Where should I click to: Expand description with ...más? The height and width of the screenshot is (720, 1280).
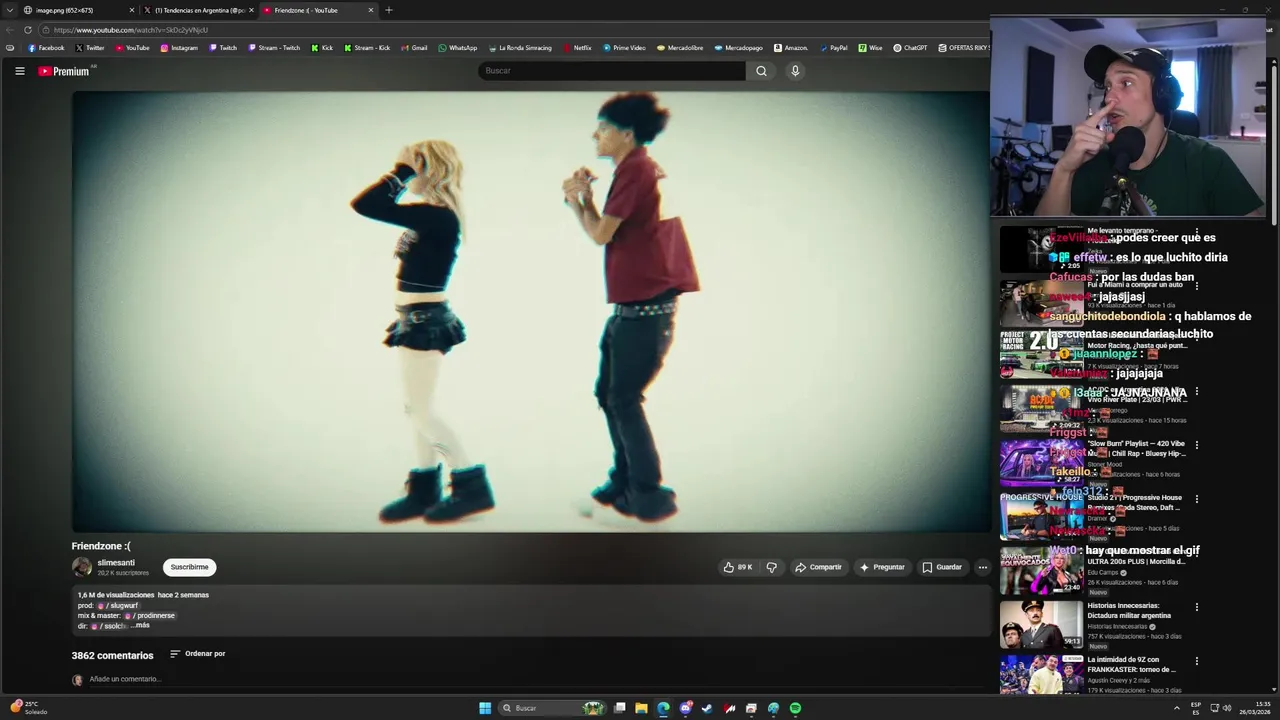tap(139, 625)
